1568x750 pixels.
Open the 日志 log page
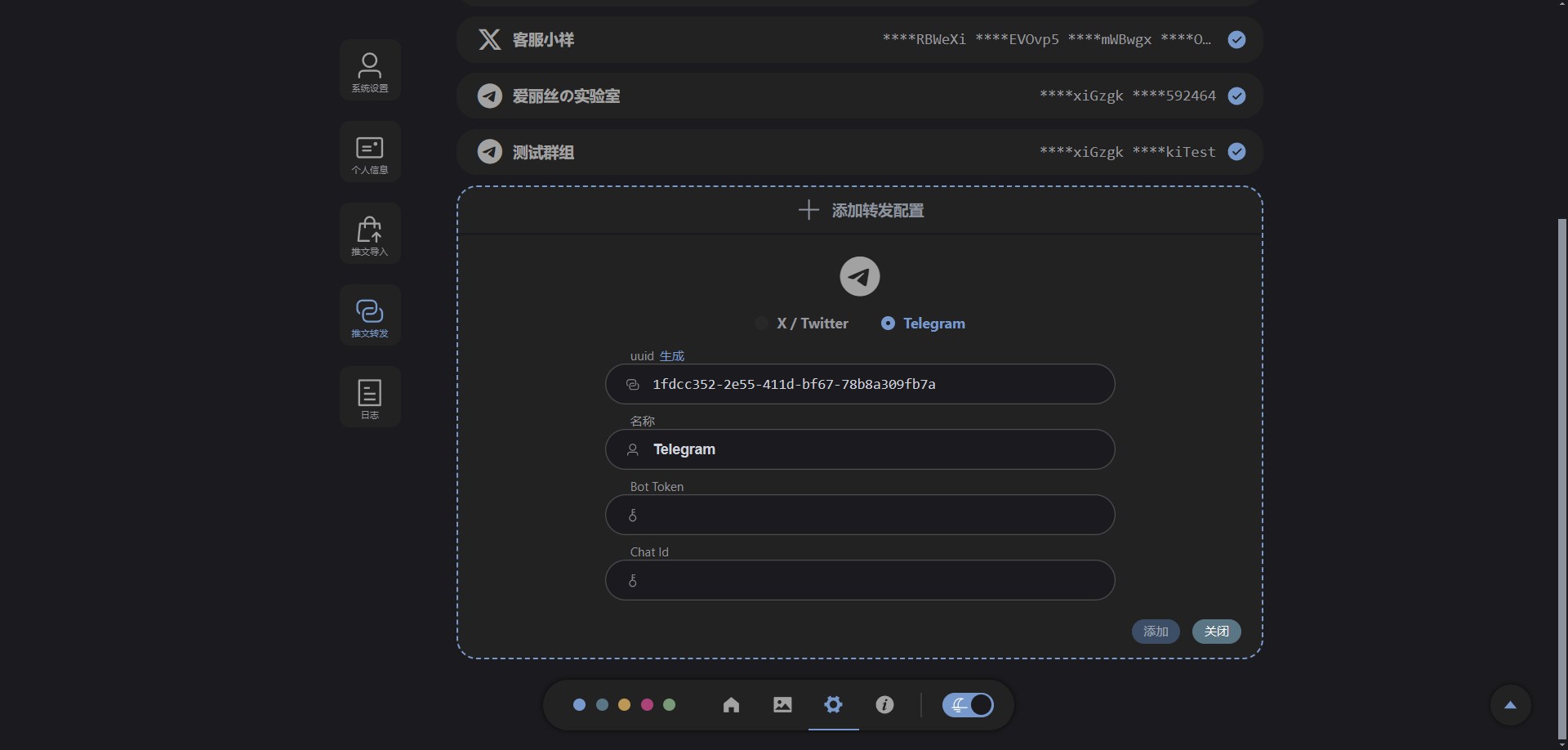(369, 398)
